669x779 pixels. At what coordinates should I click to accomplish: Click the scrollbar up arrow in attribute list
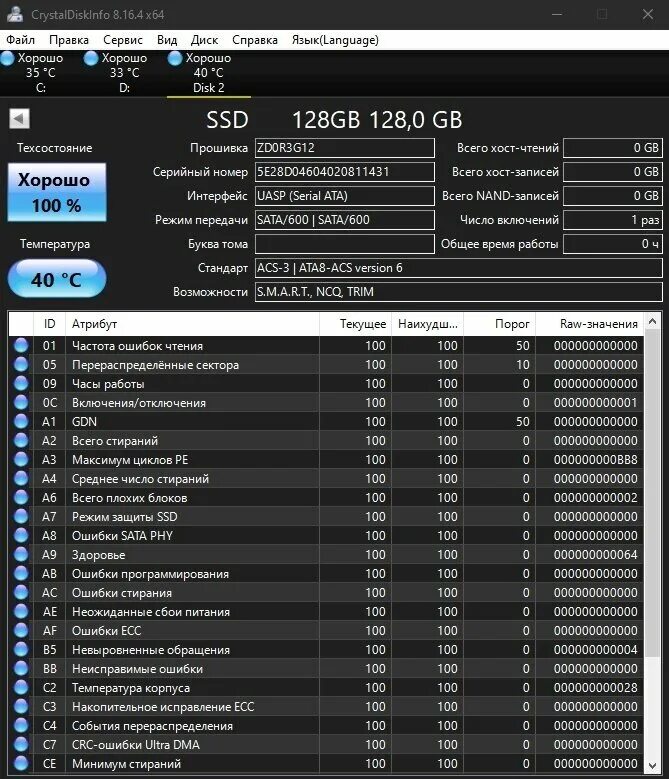pos(653,322)
